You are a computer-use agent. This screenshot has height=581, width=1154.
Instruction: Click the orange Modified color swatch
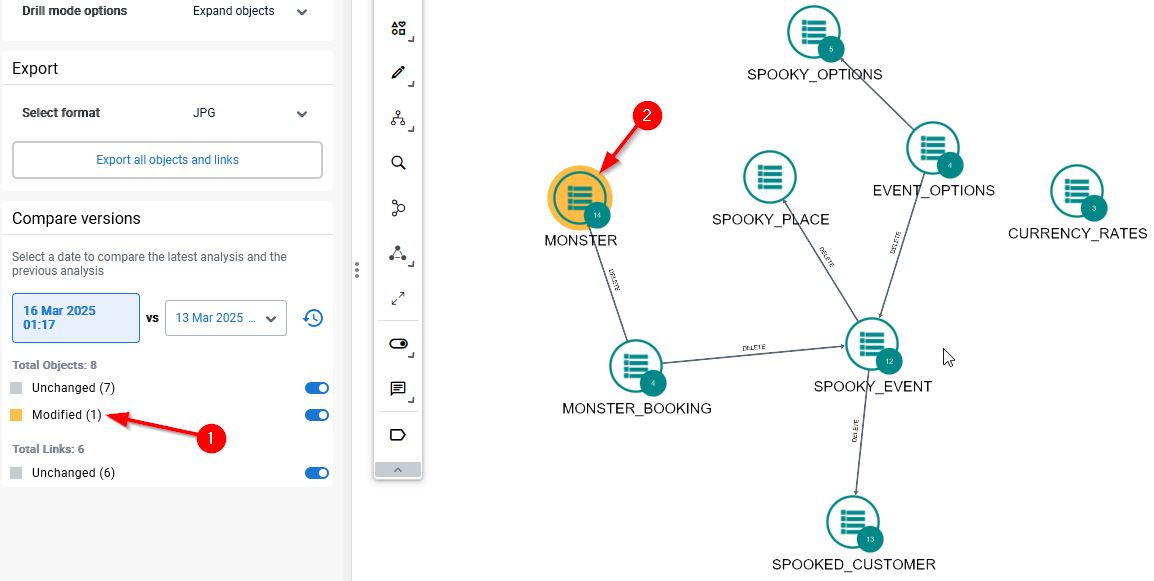point(16,415)
